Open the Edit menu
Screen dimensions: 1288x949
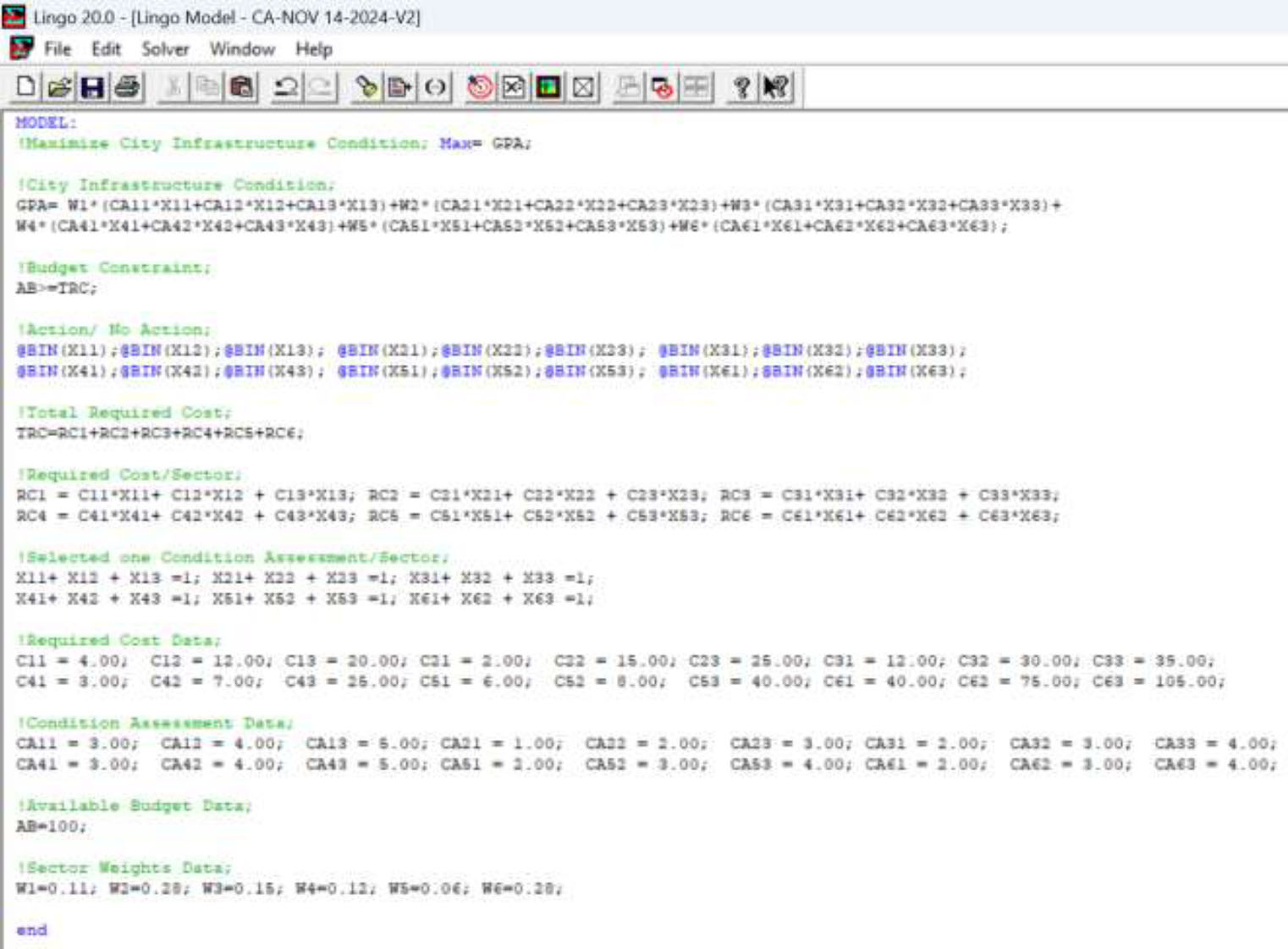(x=106, y=49)
